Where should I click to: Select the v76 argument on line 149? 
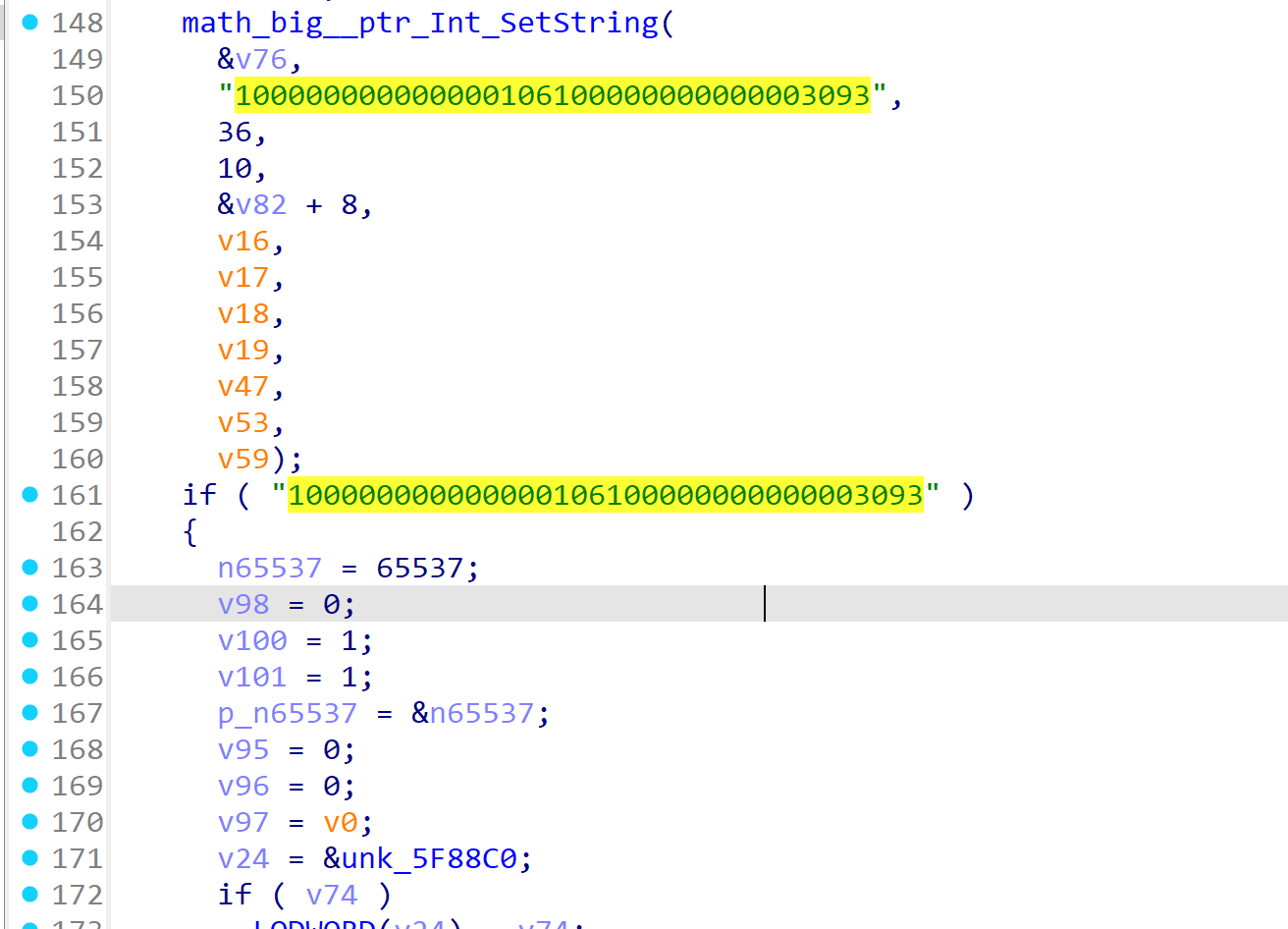[261, 60]
